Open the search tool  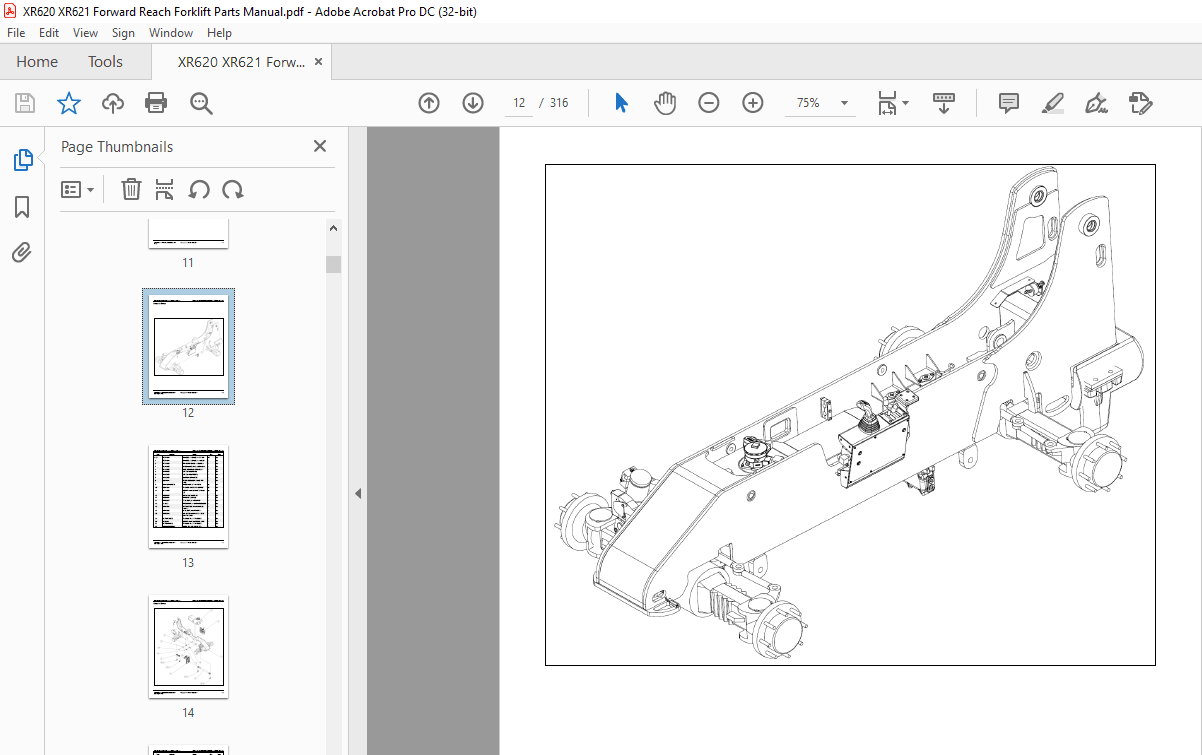coord(200,102)
